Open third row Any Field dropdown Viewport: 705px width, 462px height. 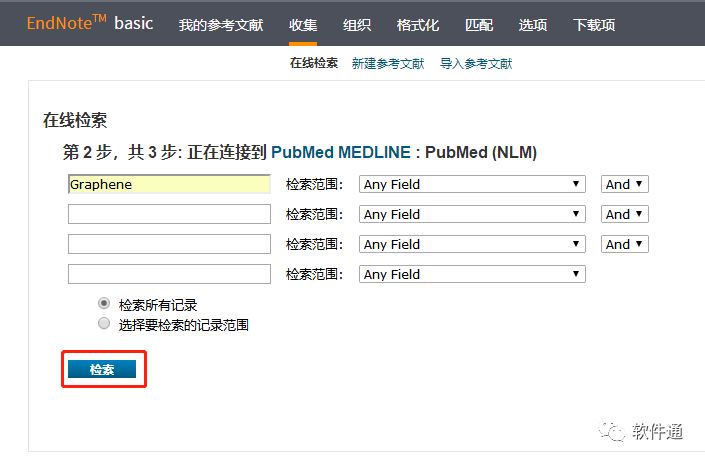[472, 244]
